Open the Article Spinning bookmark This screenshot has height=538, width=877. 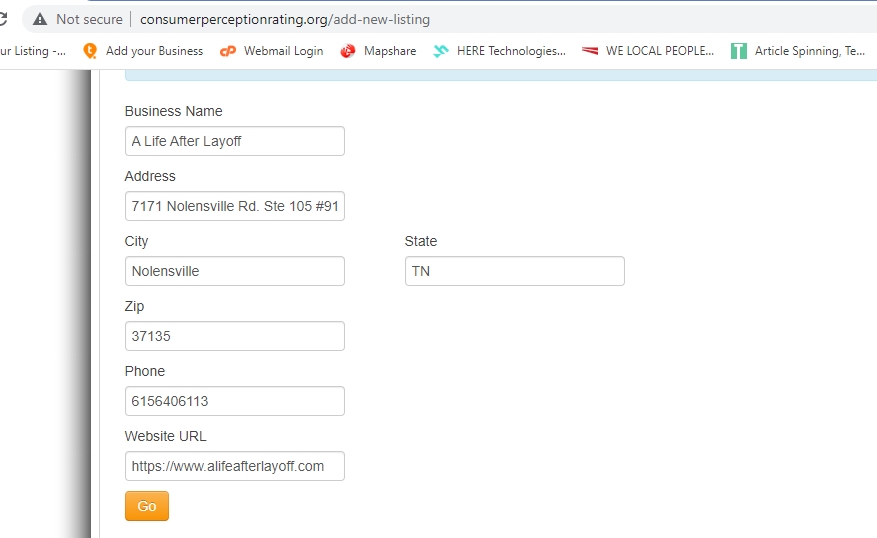(x=798, y=51)
